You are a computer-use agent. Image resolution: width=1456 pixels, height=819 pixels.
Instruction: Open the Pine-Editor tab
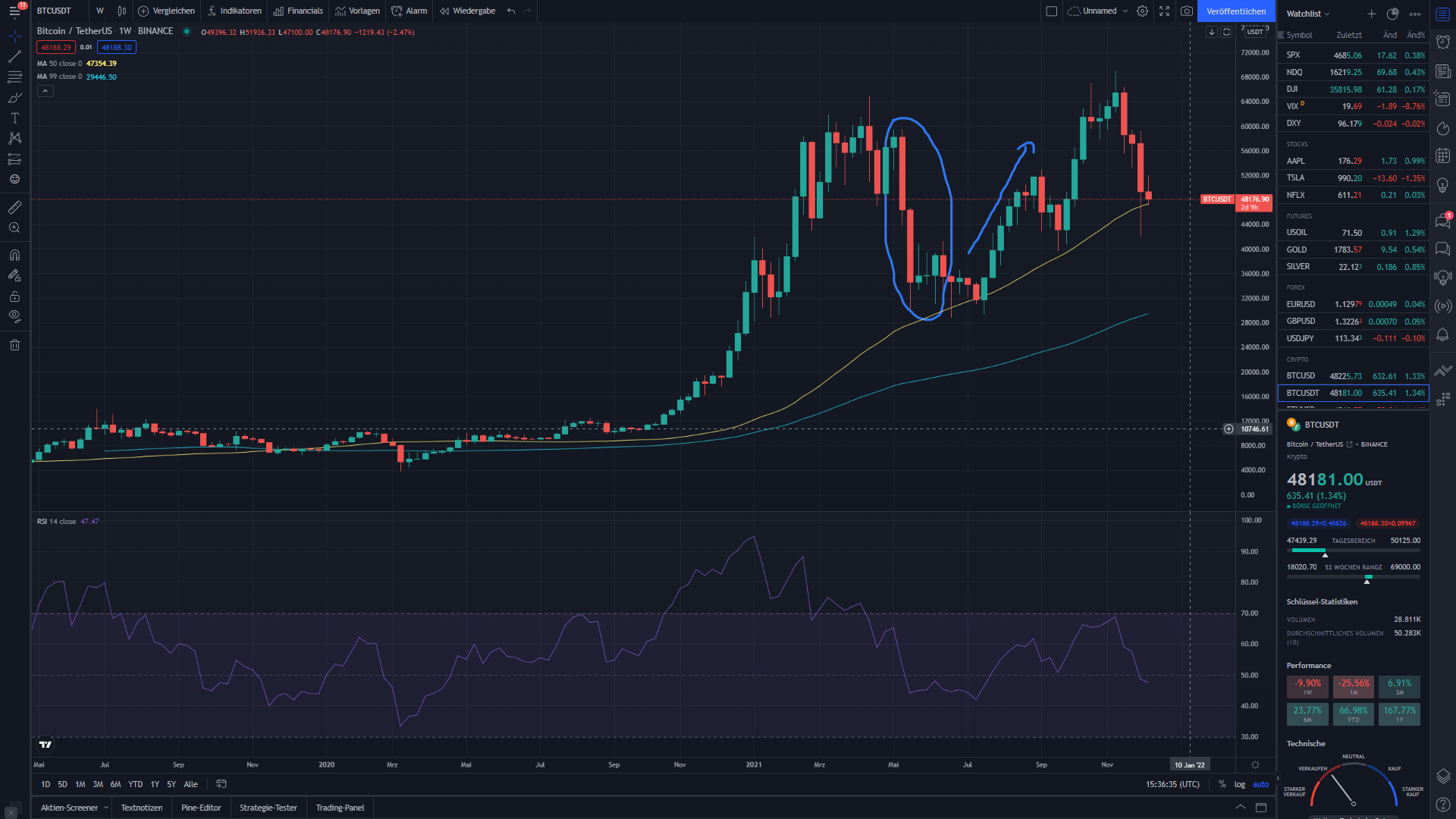point(201,808)
